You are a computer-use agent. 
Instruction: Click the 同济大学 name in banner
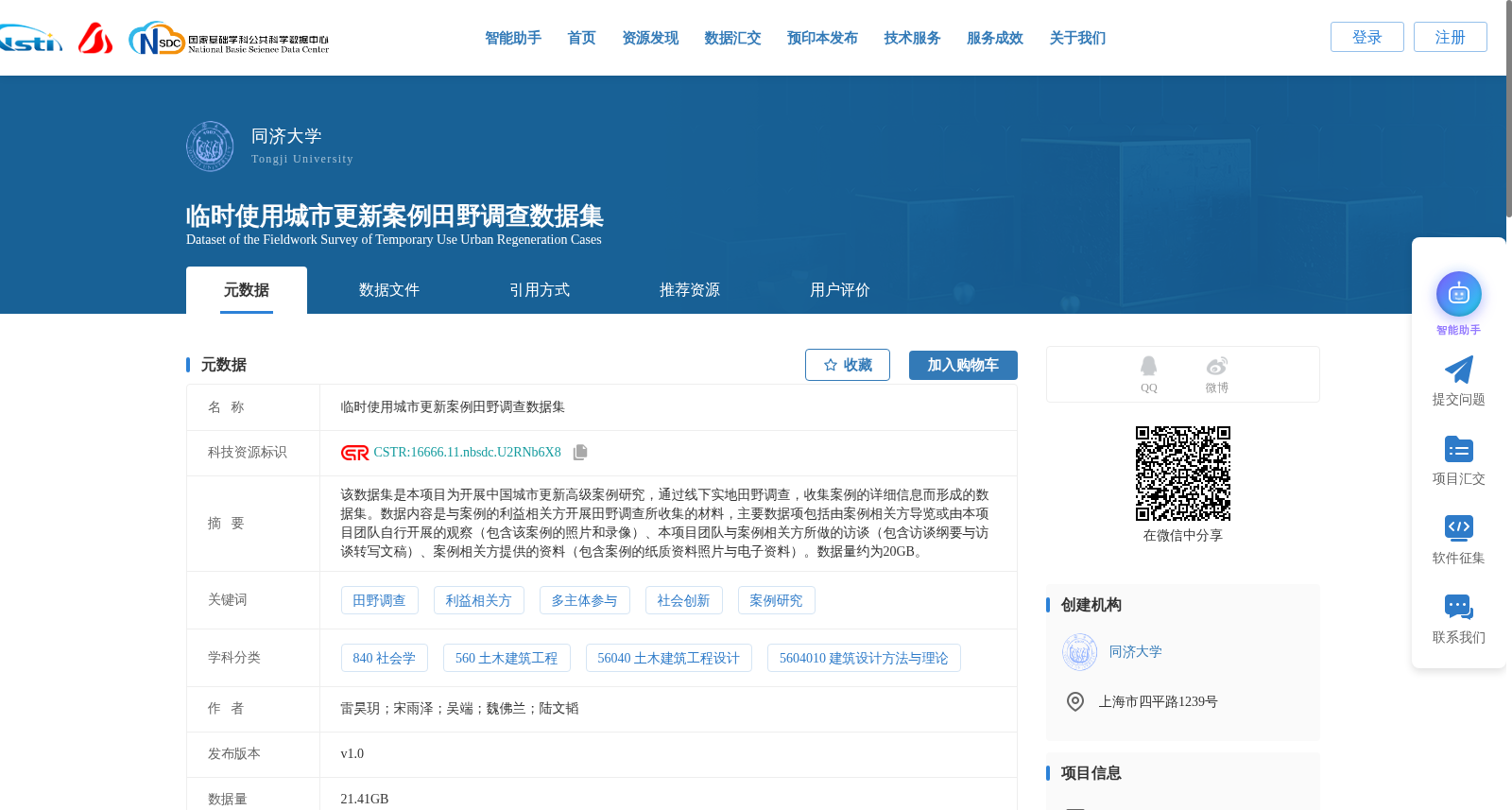(286, 136)
